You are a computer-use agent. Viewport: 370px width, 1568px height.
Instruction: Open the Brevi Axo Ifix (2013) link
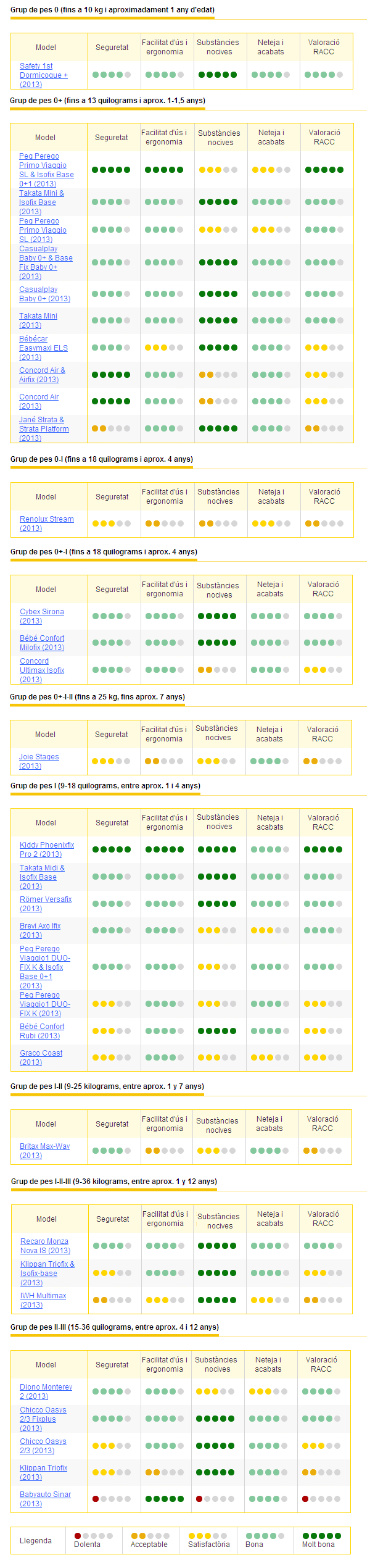coord(40,930)
